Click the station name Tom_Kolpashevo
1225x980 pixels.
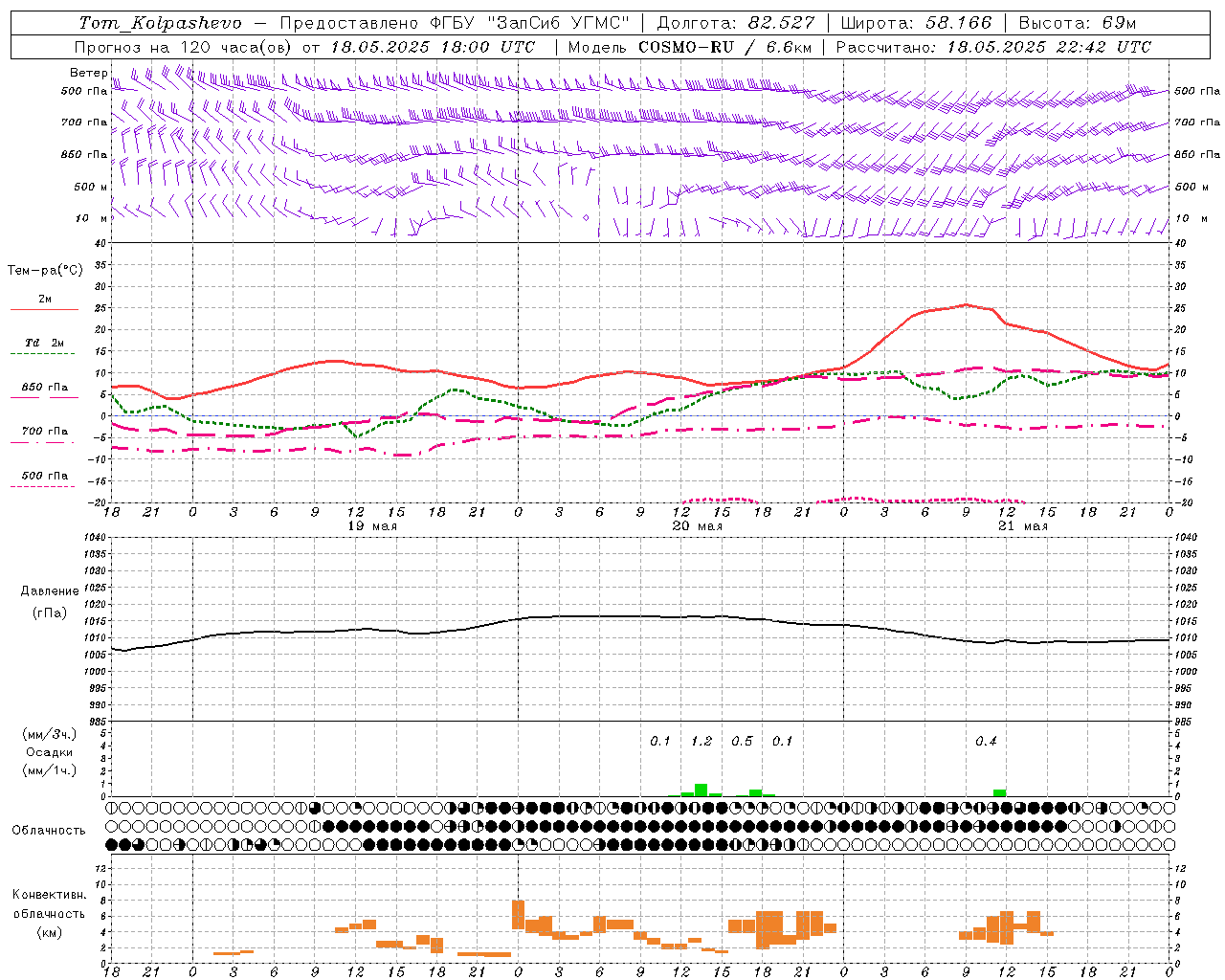click(160, 23)
